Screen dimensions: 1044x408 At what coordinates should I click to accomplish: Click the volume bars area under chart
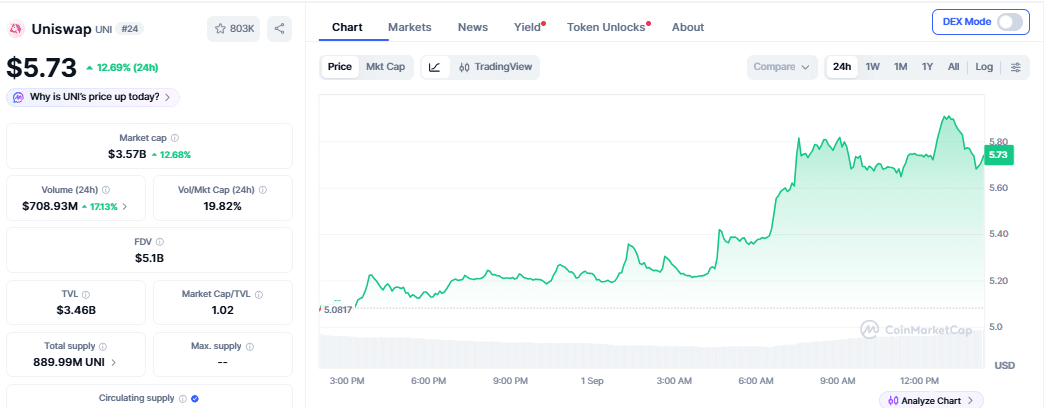651,349
